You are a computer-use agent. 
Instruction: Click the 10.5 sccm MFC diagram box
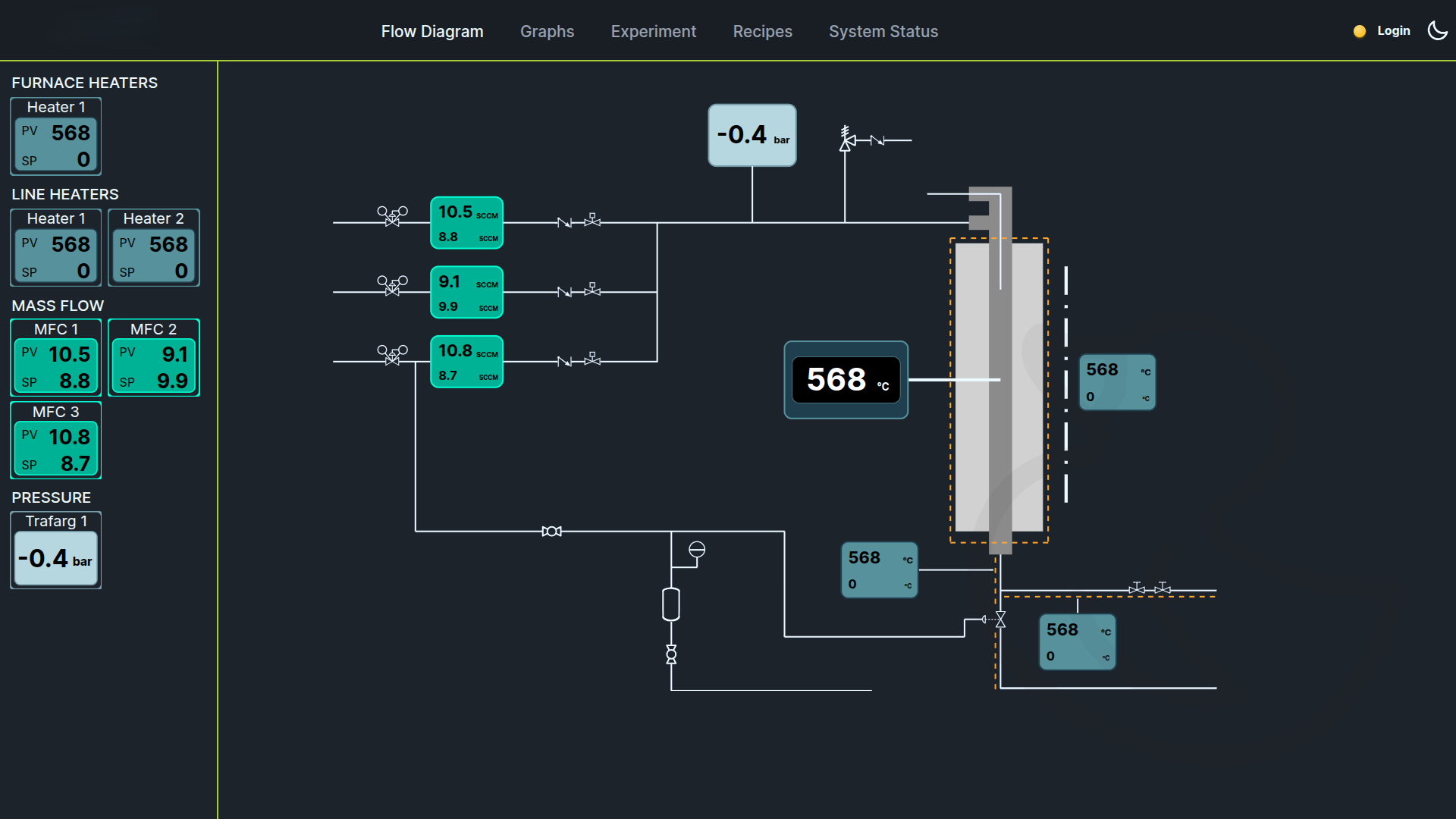click(x=467, y=223)
